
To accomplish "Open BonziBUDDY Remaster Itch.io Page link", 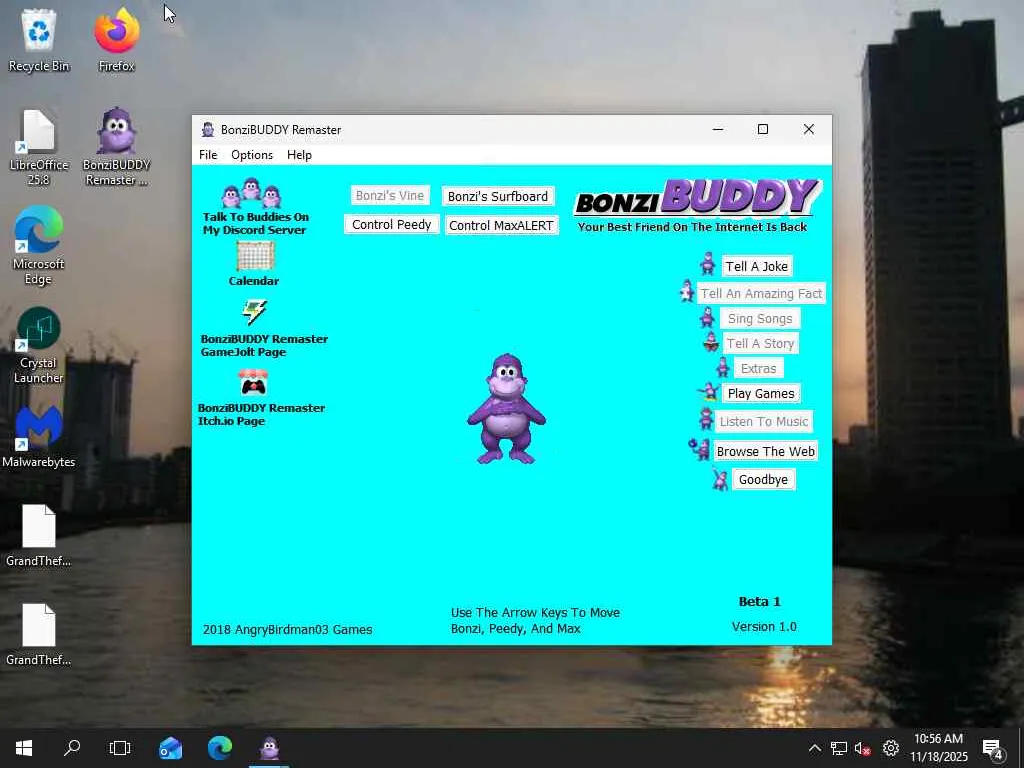I will 261,414.
